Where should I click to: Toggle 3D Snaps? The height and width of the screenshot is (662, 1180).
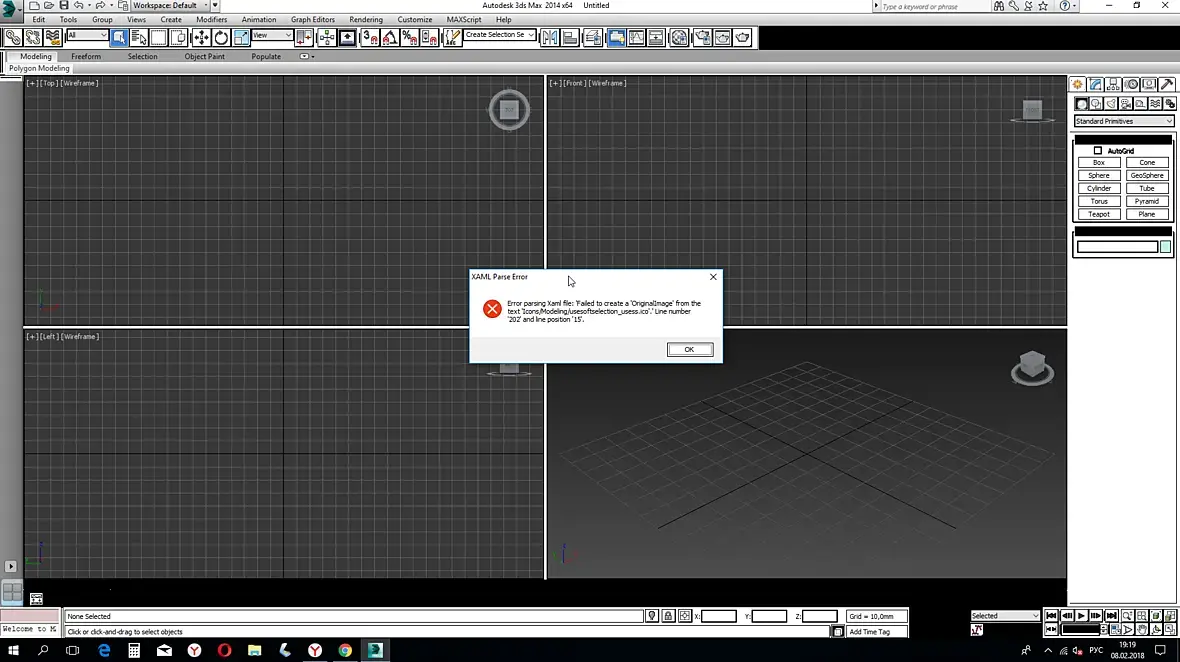click(370, 38)
